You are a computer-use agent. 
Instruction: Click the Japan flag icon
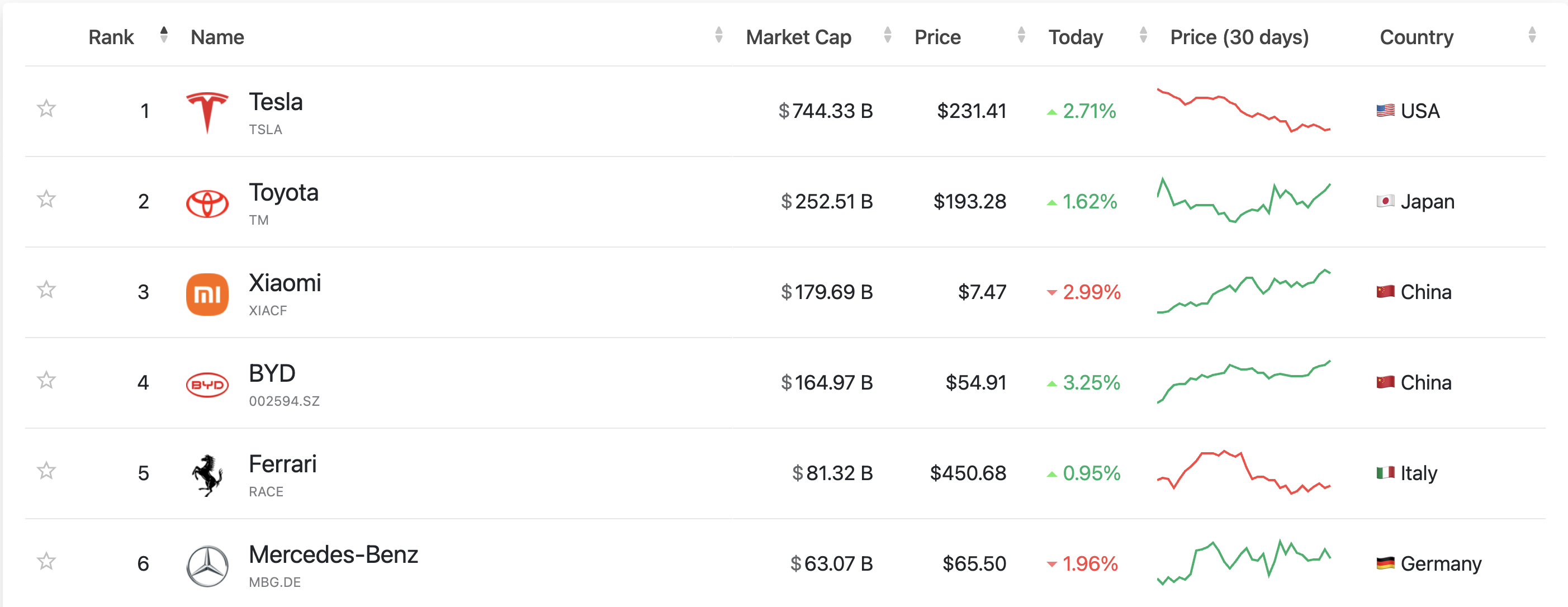[1385, 202]
